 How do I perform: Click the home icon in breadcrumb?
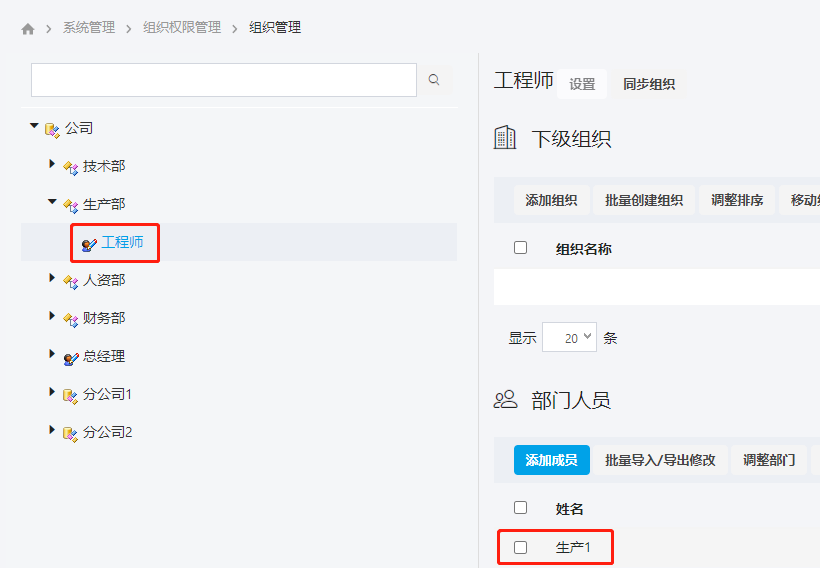(28, 29)
